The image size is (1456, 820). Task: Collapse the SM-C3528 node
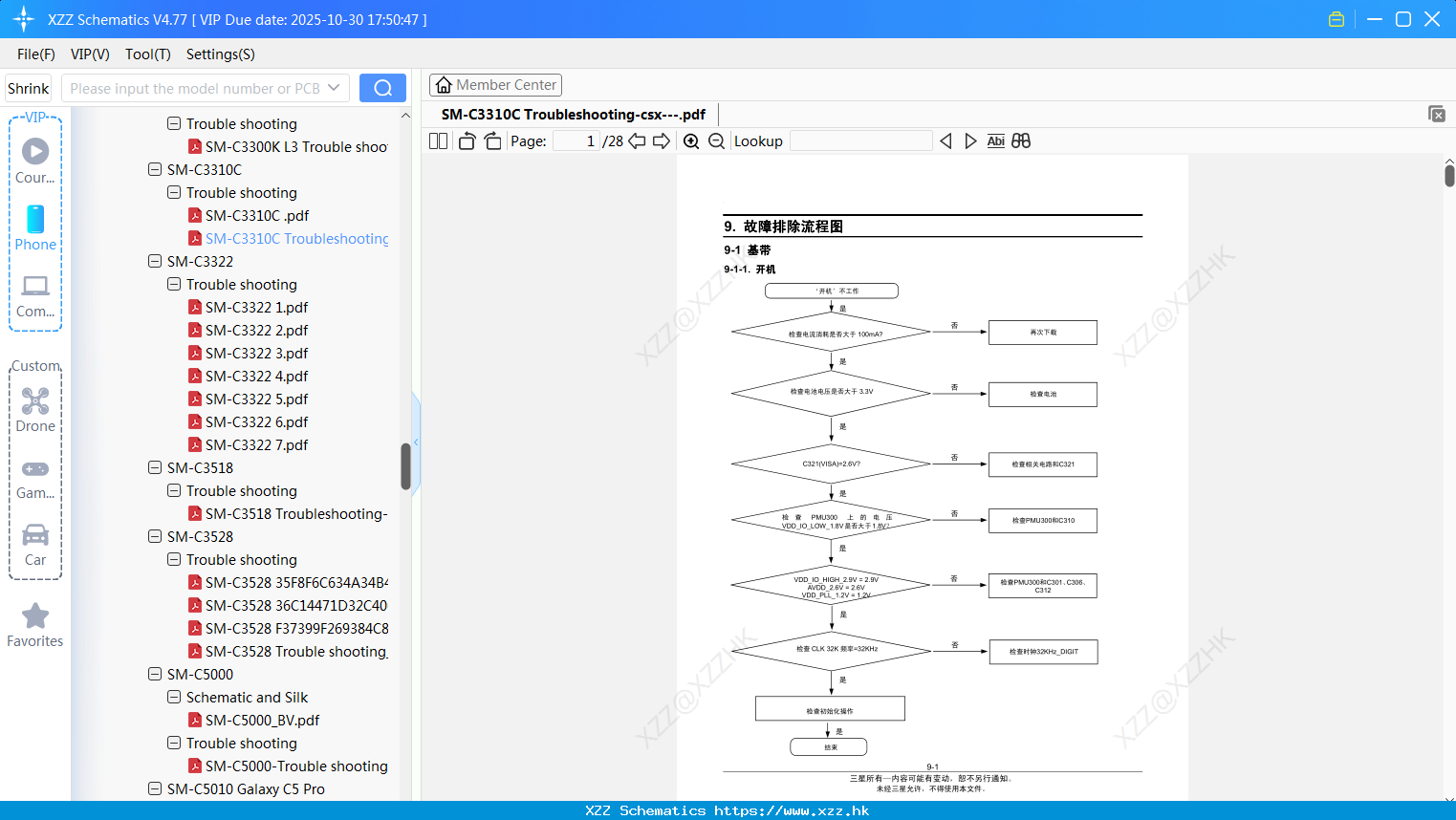click(x=155, y=536)
